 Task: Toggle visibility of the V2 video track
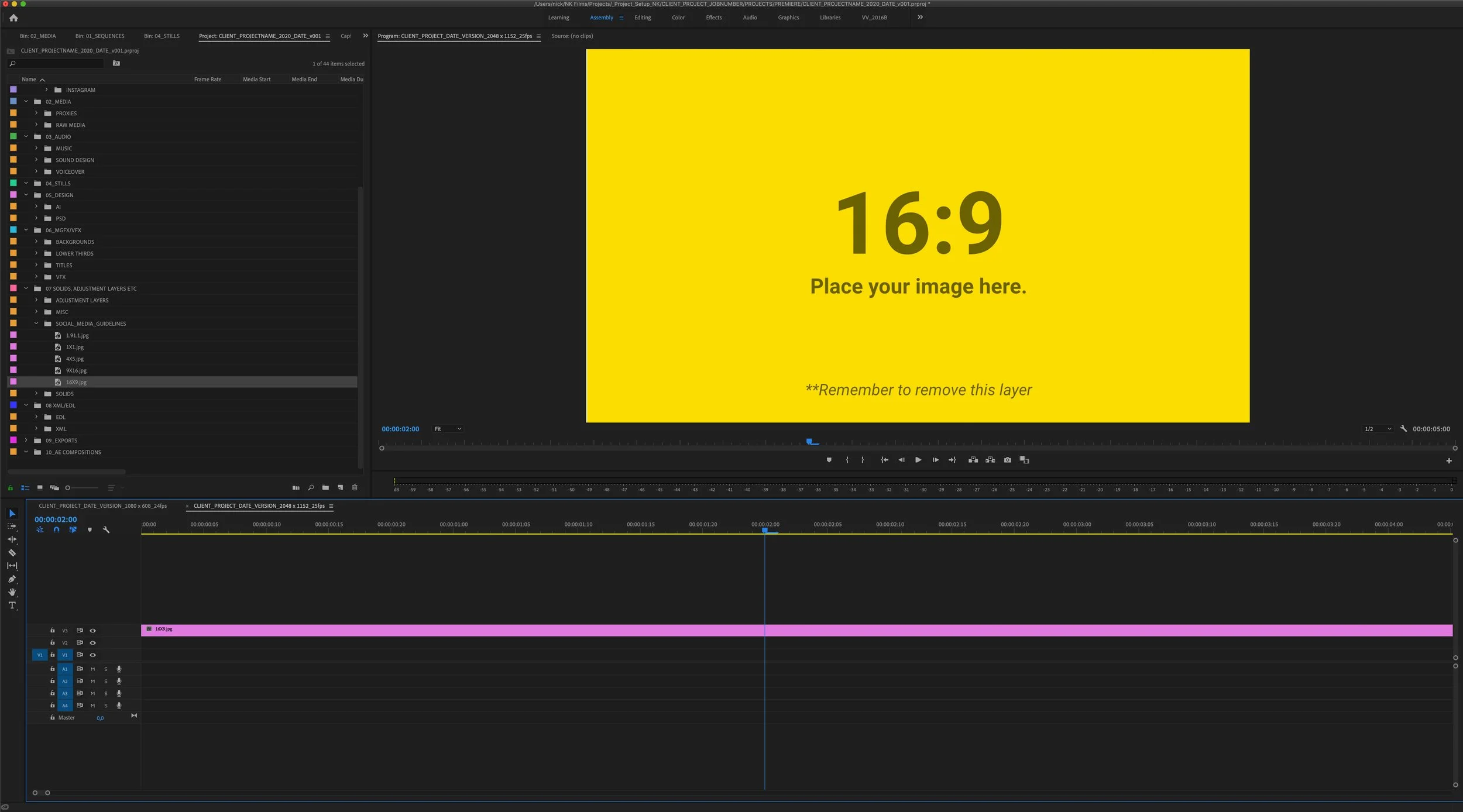pos(92,642)
